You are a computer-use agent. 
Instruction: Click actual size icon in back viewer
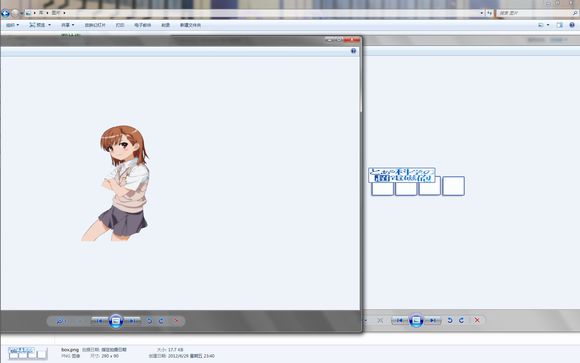tap(380, 320)
